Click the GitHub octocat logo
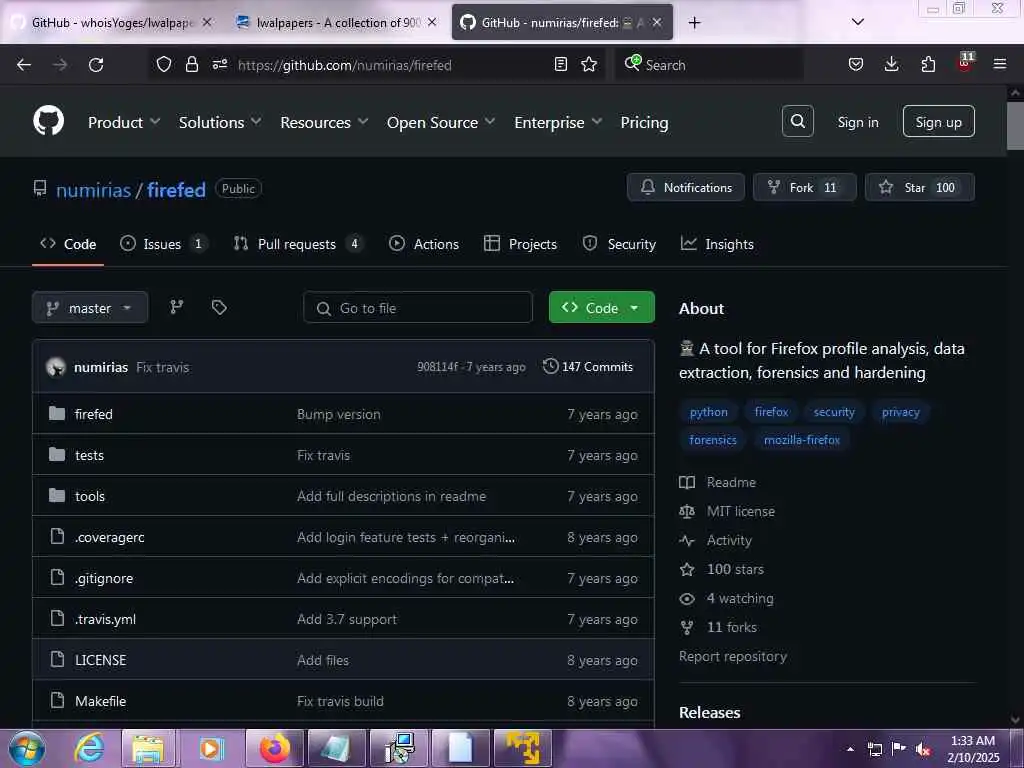This screenshot has height=768, width=1024. [x=49, y=121]
